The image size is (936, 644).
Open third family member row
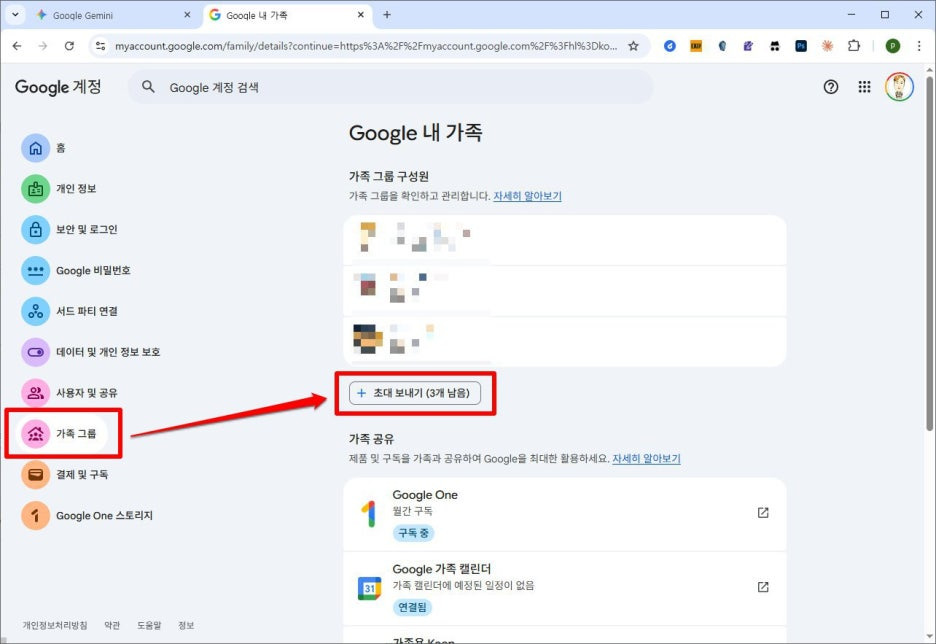pyautogui.click(x=565, y=341)
